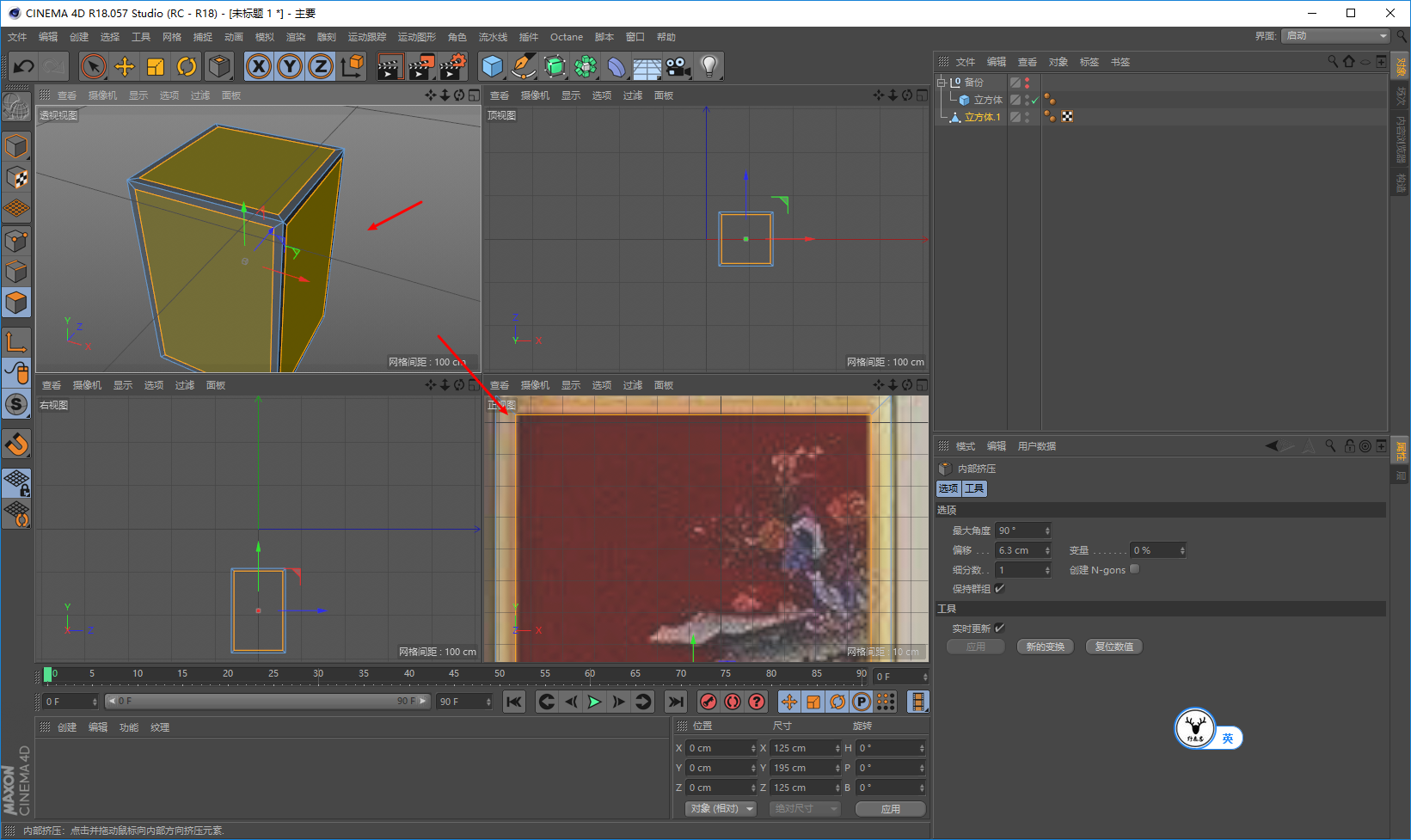Add a cube primitive object
The height and width of the screenshot is (840, 1411).
pos(493,66)
